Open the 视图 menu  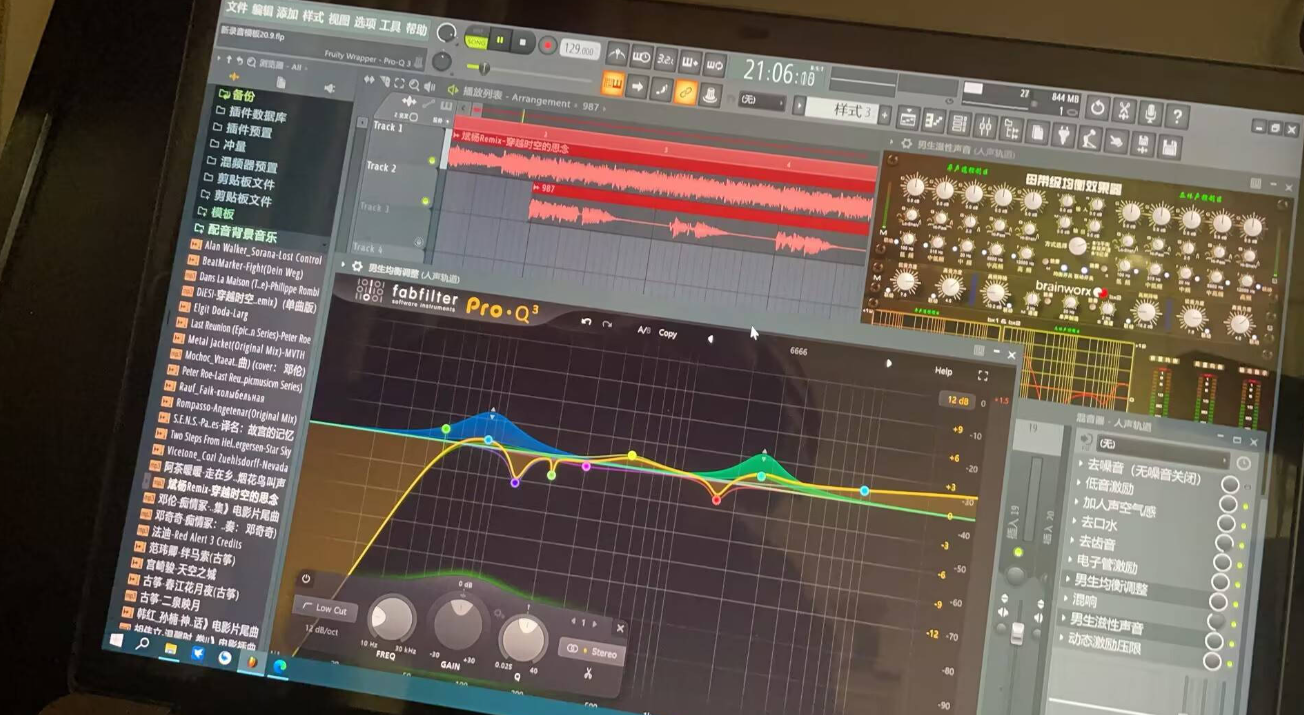pos(340,20)
